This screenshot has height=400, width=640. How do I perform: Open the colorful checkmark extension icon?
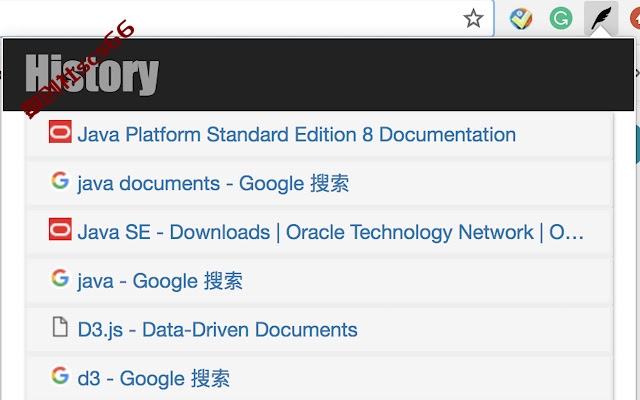[521, 19]
